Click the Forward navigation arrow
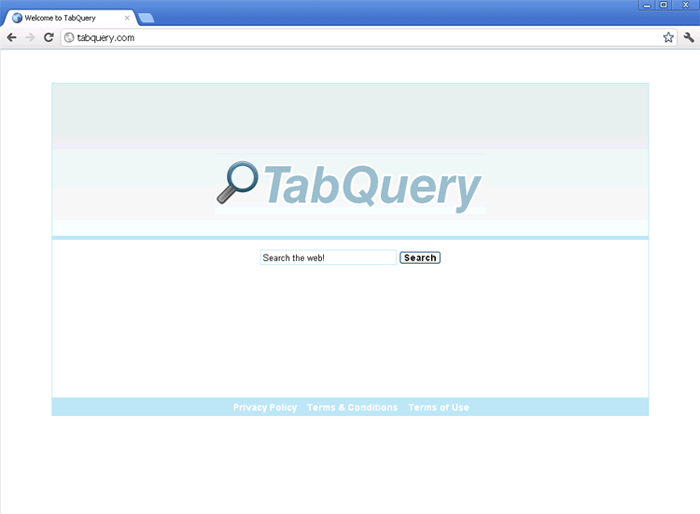Screen dimensions: 700x514 point(29,37)
